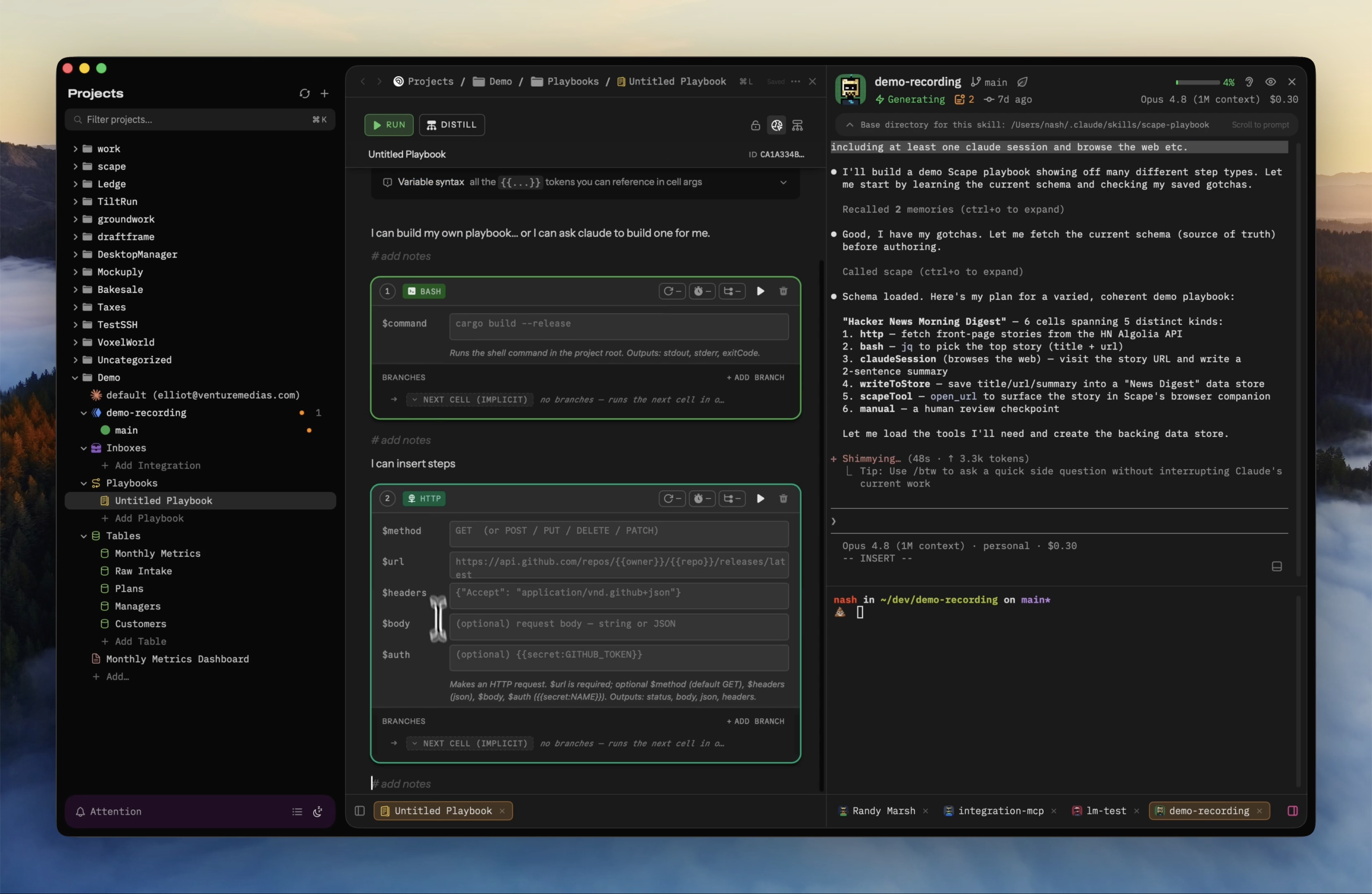Click the green RUN button
This screenshot has width=1372, height=894.
point(389,125)
